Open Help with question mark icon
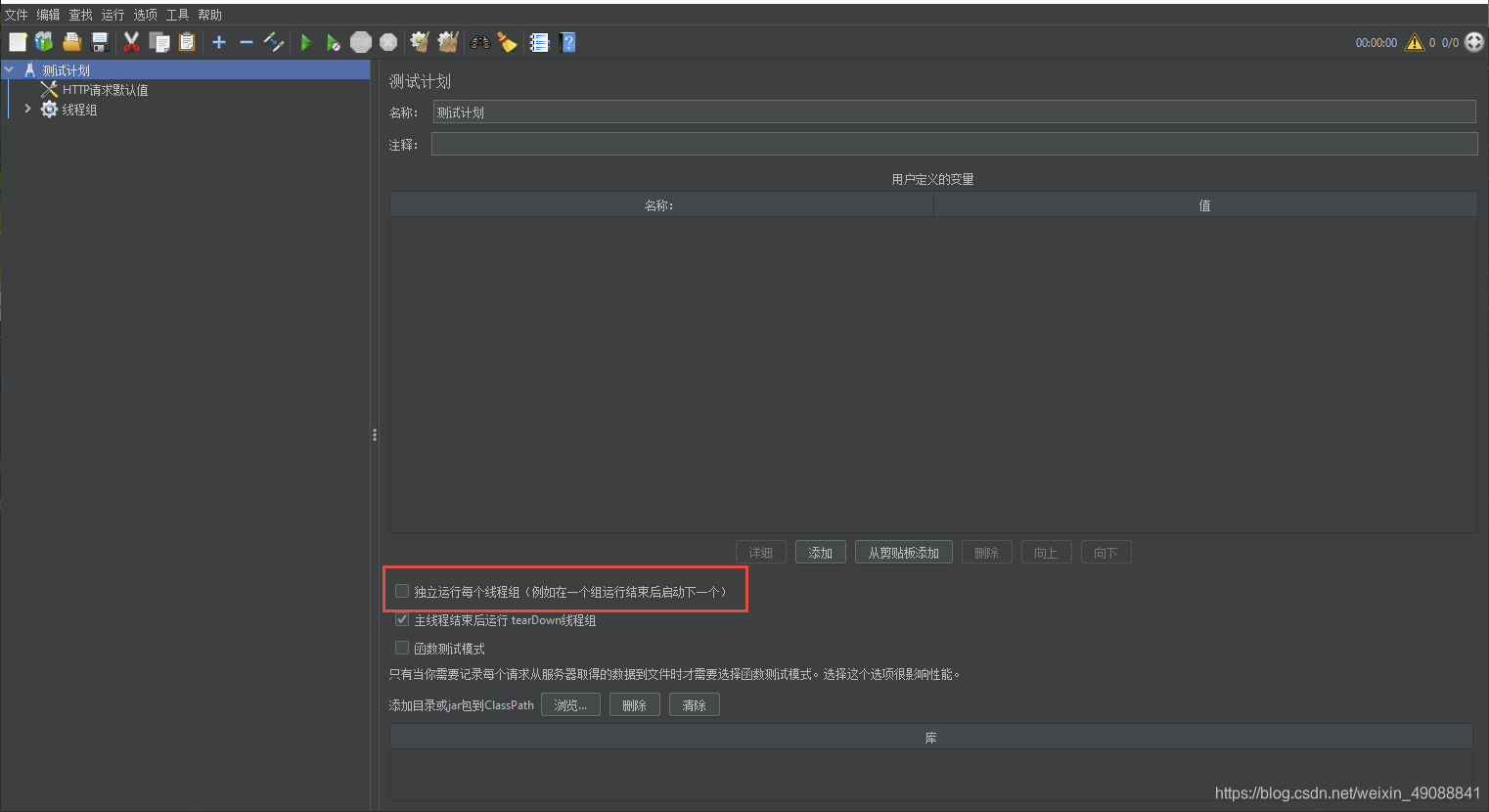The image size is (1489, 812). point(567,42)
